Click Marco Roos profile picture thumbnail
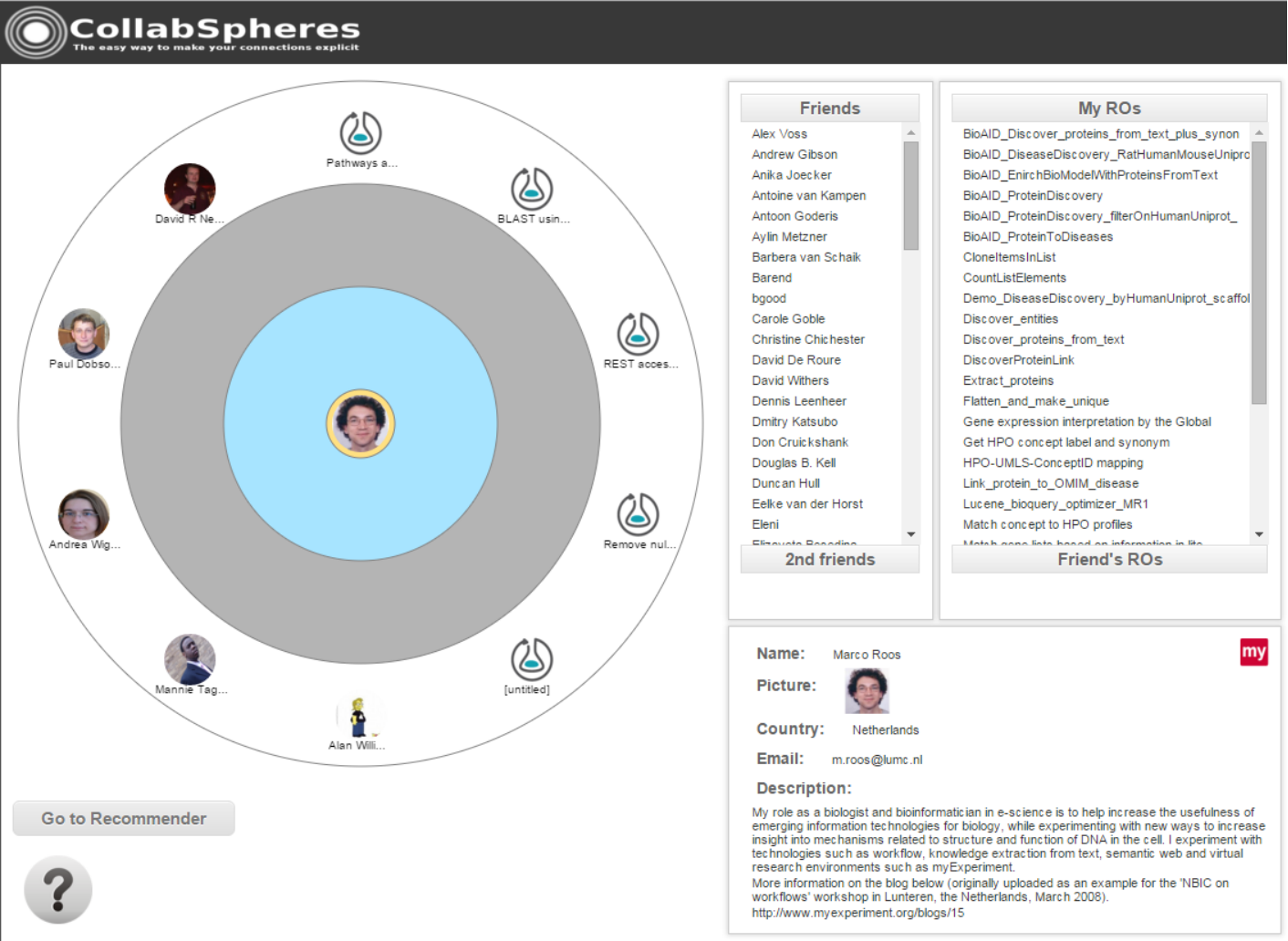 pyautogui.click(x=867, y=690)
